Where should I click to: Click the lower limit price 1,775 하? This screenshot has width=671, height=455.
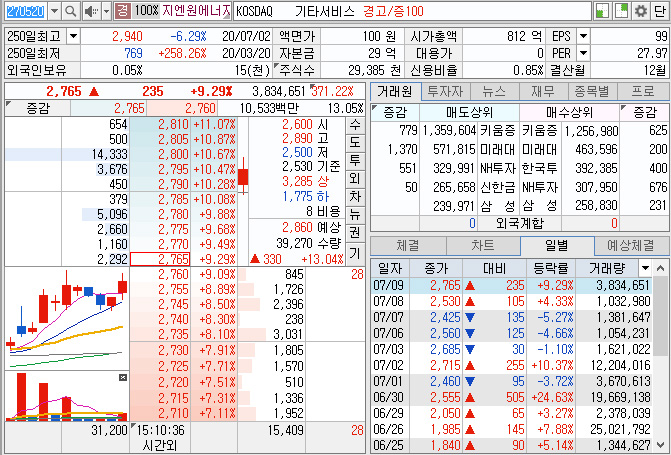coord(305,196)
